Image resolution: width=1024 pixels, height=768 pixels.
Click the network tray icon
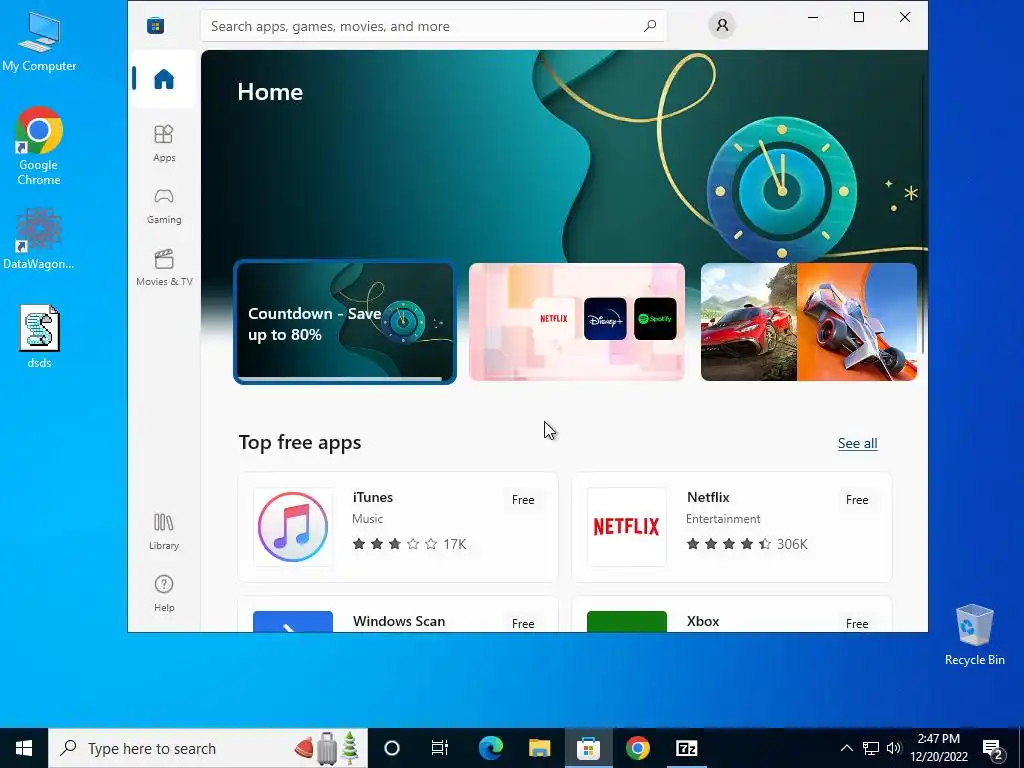coord(871,748)
